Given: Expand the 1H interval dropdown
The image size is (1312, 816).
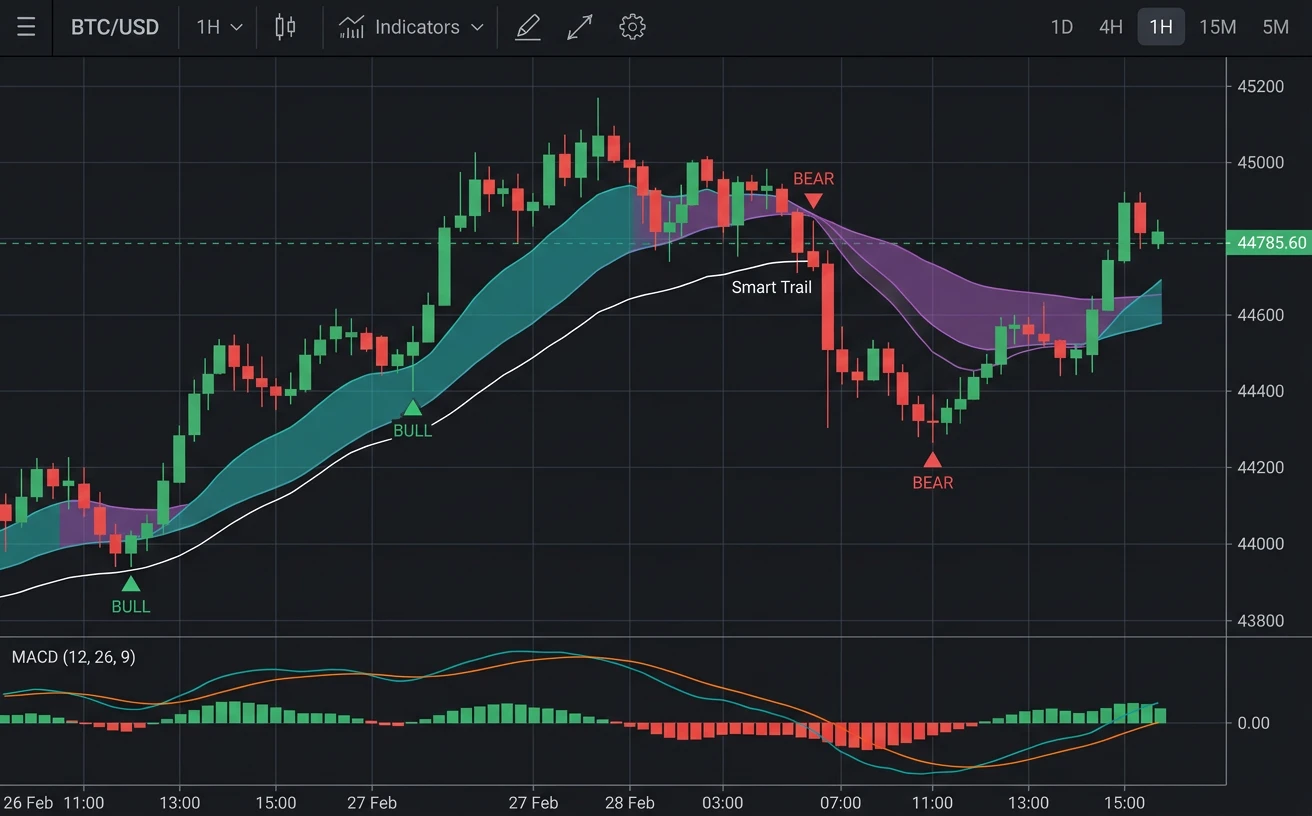Looking at the screenshot, I should (x=219, y=27).
